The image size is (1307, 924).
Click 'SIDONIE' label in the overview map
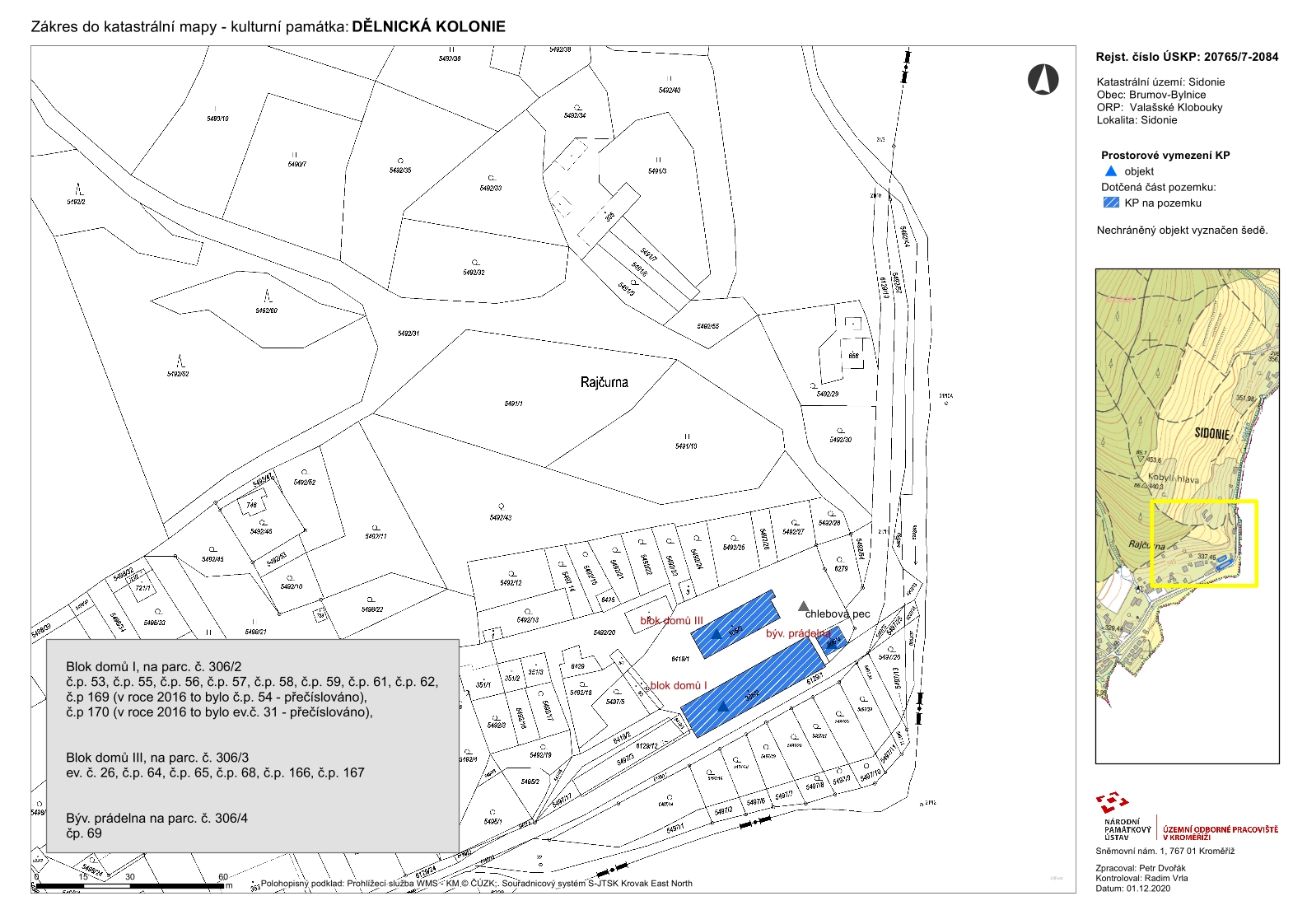point(1211,433)
